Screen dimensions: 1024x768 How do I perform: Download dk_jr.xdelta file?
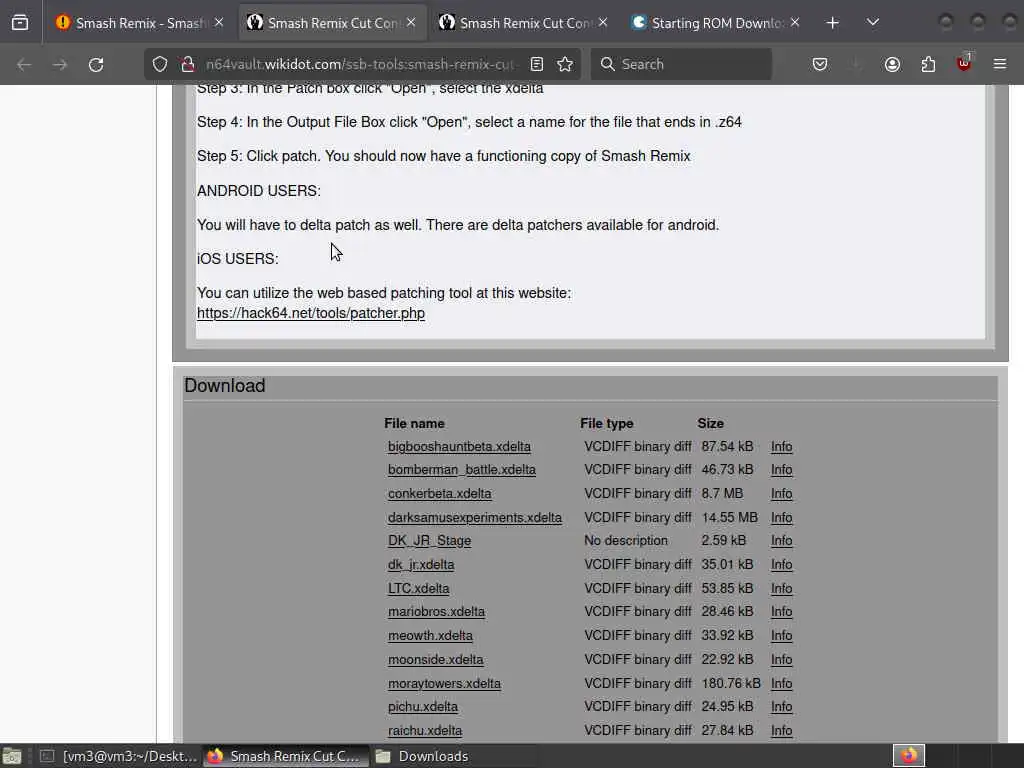(421, 565)
